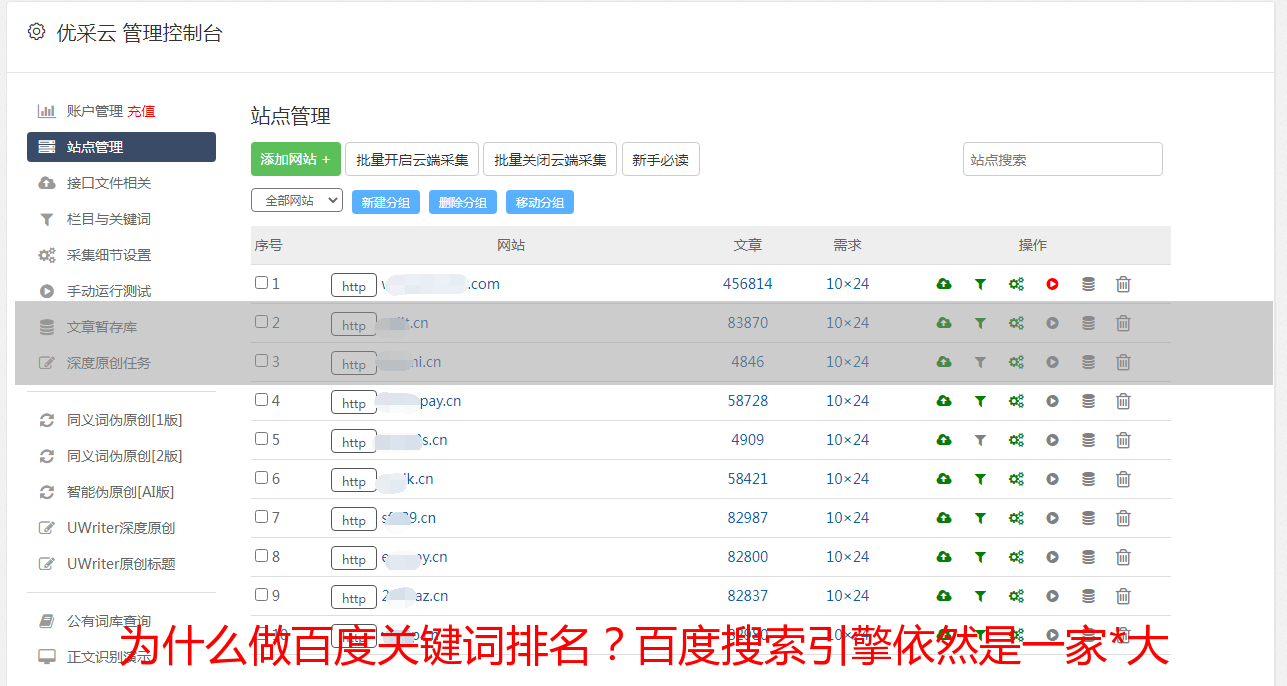Image resolution: width=1287 pixels, height=686 pixels.
Task: Click the header gear icon beside 优采云
Action: click(37, 32)
